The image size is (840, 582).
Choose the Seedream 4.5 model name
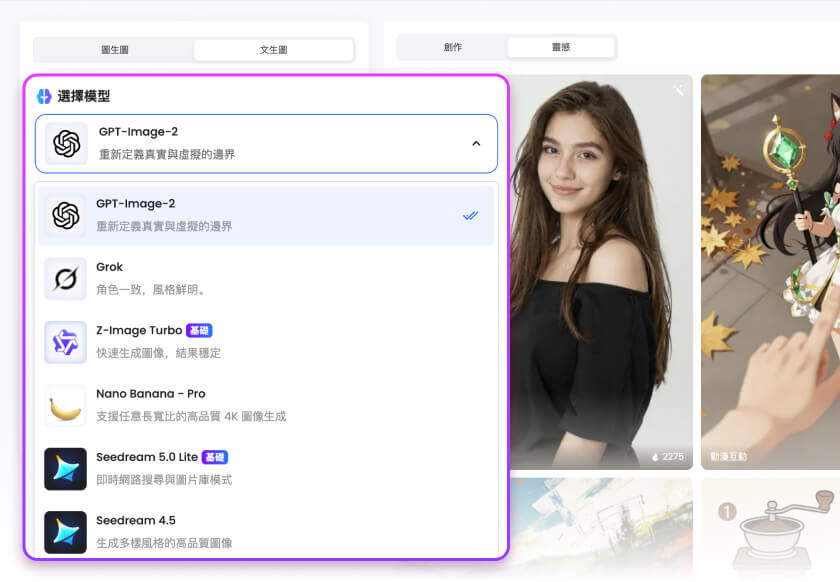coord(136,520)
